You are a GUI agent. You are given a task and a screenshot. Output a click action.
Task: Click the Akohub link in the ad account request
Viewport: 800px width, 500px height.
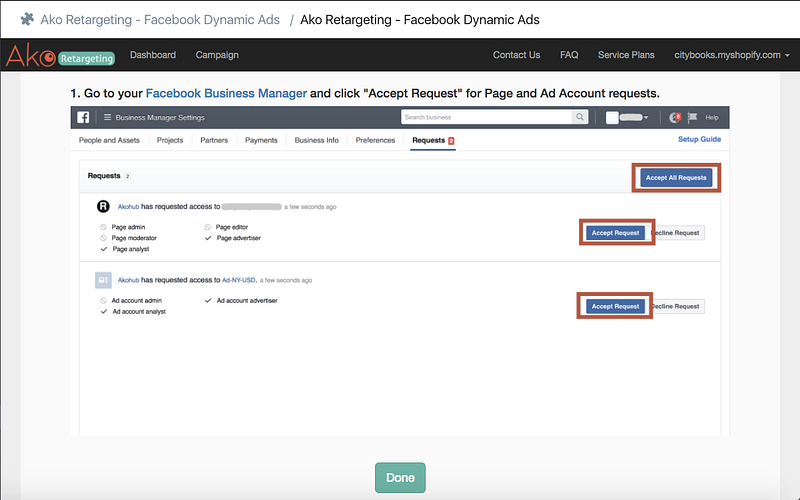(x=129, y=280)
